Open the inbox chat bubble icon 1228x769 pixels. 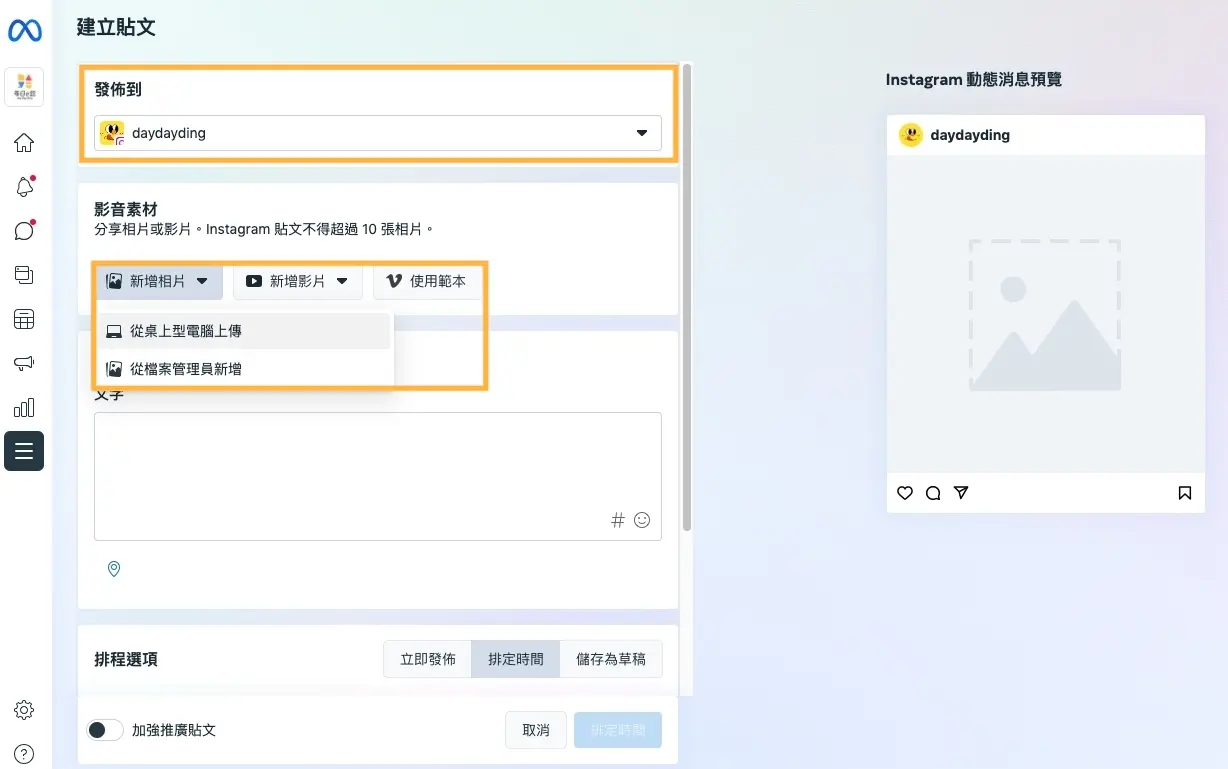(x=24, y=230)
